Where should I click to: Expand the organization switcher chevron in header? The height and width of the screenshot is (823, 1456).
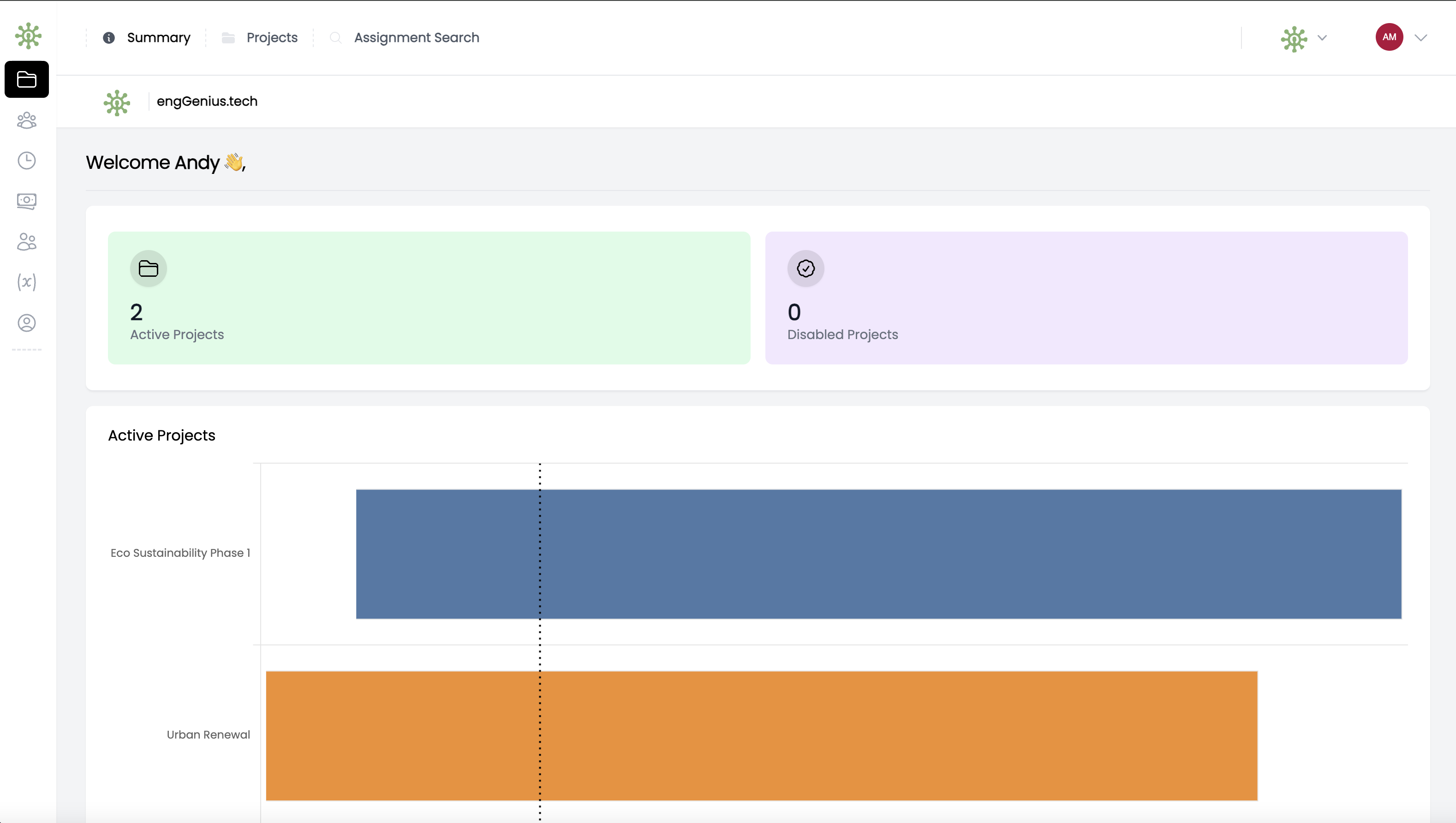click(x=1322, y=38)
